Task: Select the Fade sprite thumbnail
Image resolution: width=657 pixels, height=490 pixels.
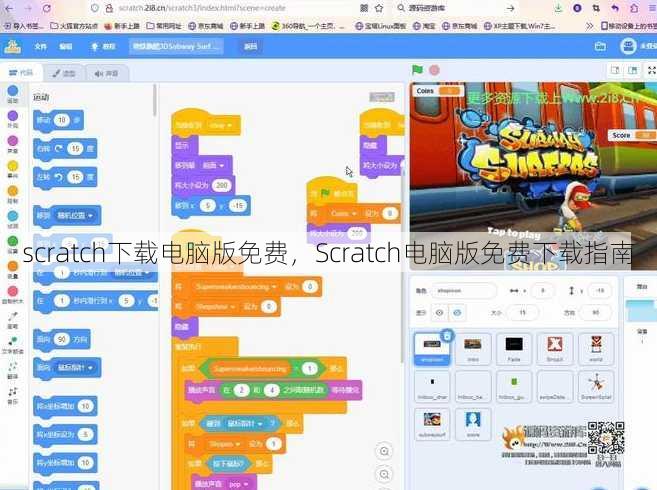Action: pos(514,349)
